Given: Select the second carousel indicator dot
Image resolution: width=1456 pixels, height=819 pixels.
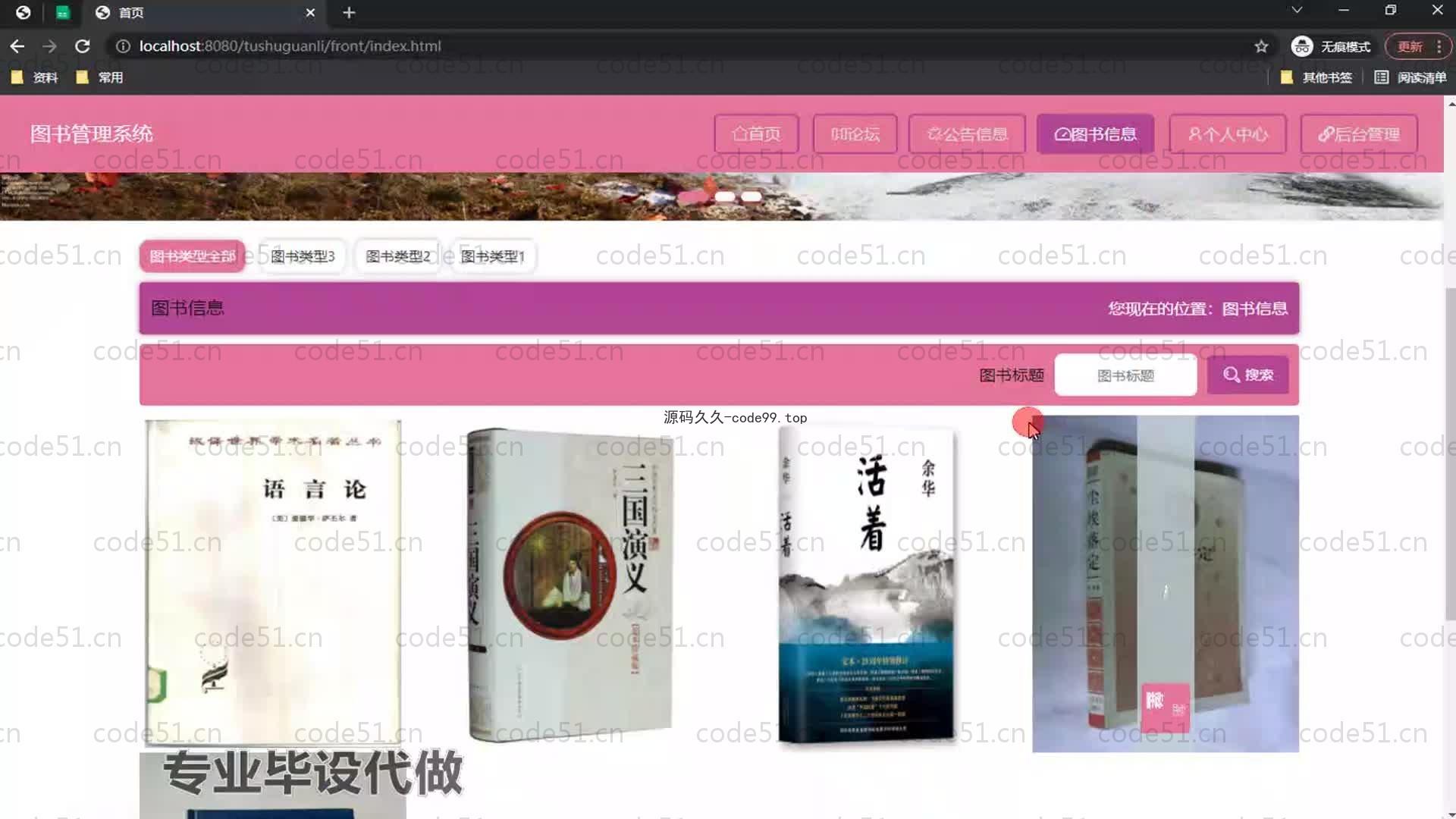Looking at the screenshot, I should point(725,196).
